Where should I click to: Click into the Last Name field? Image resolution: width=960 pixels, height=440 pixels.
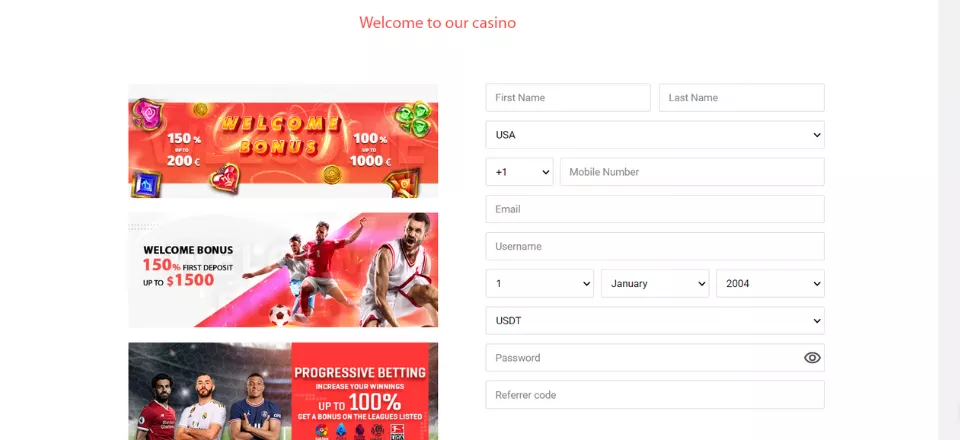point(741,97)
